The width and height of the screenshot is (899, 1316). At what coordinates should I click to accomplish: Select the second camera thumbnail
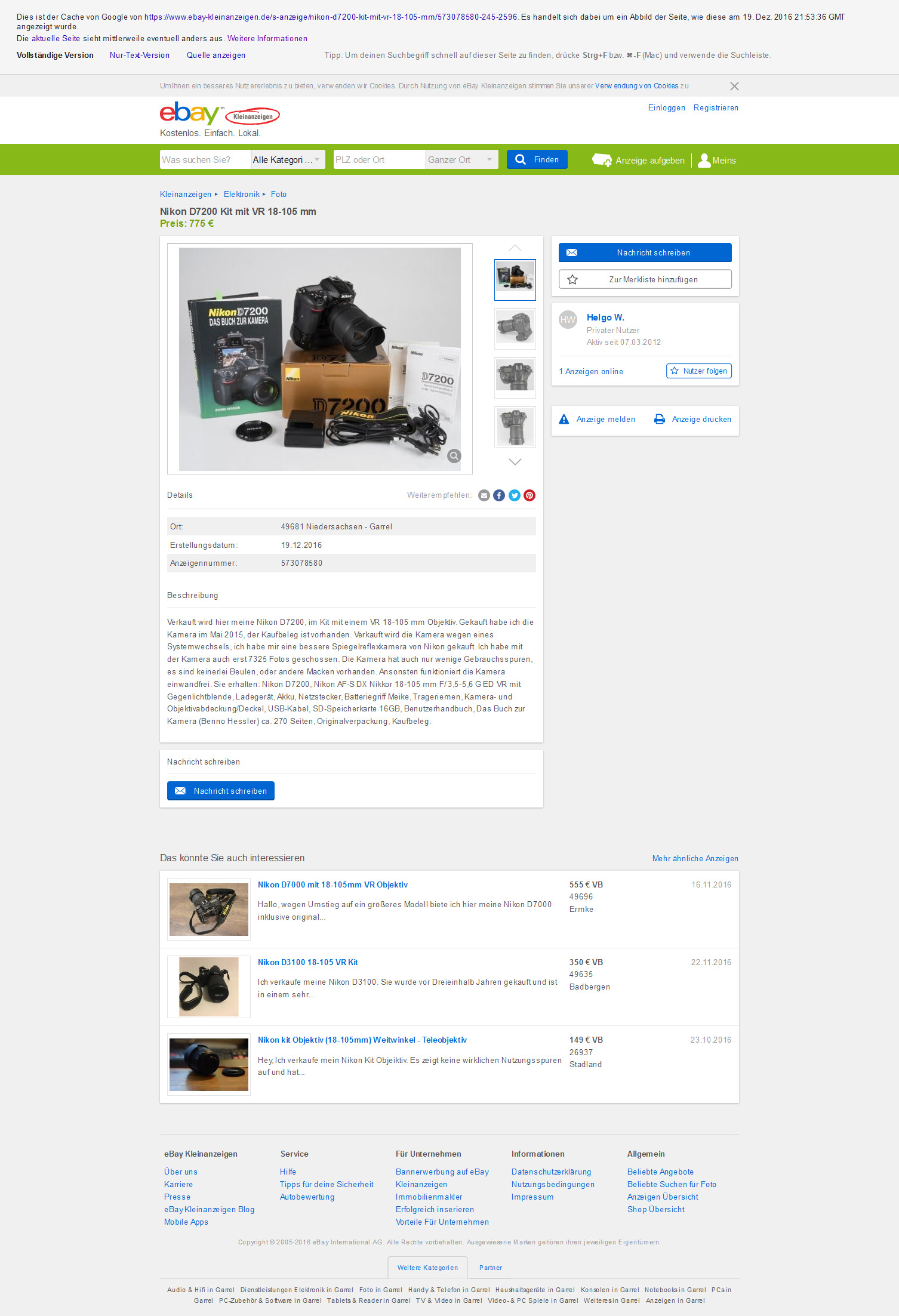(515, 329)
